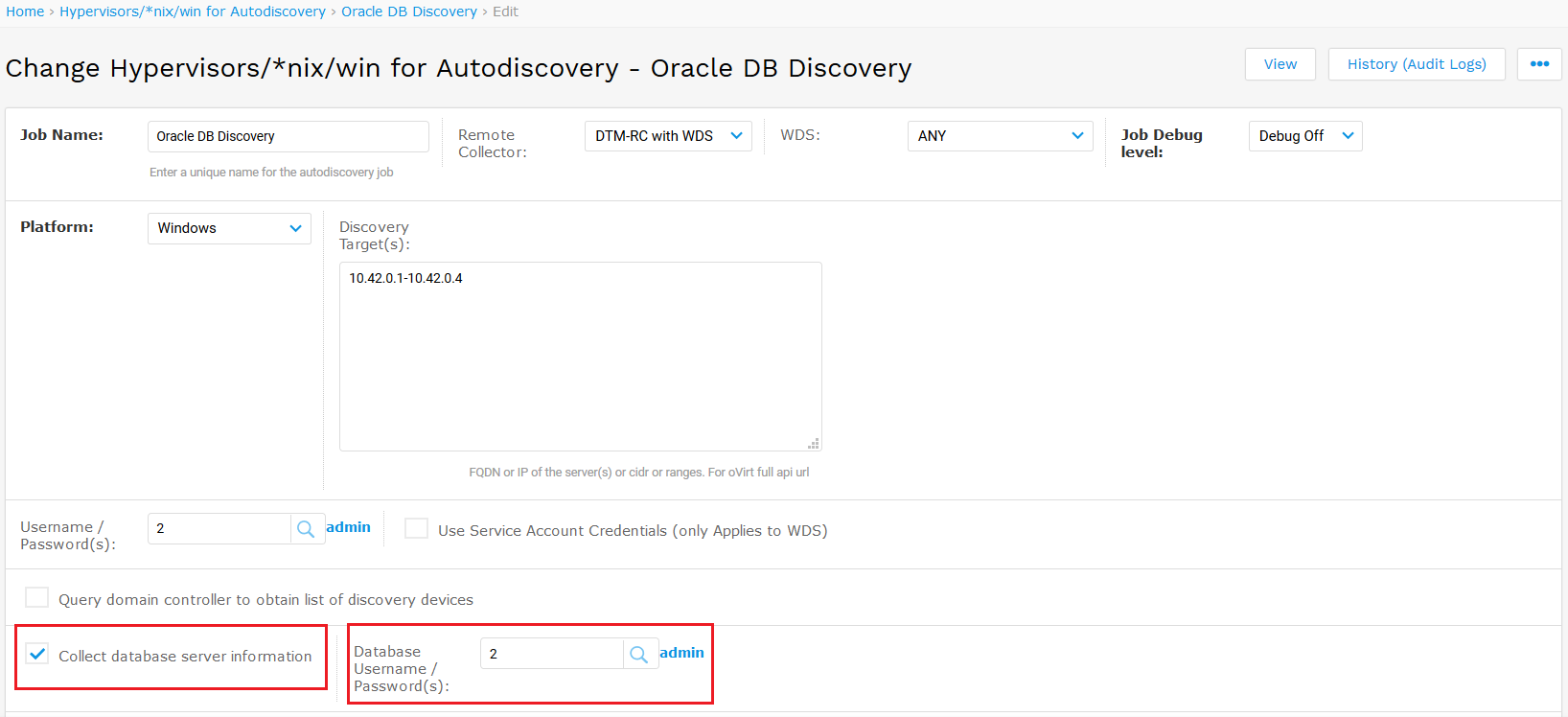Open the three-dots more actions menu
The height and width of the screenshot is (717, 1568).
1539,64
